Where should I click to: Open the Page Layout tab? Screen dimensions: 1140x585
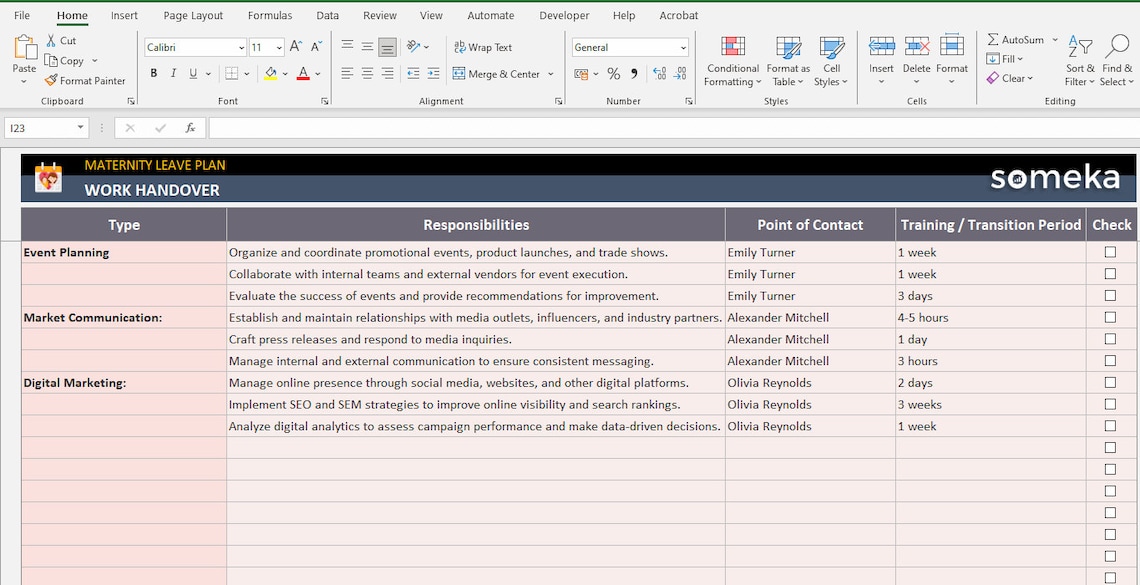(x=193, y=15)
